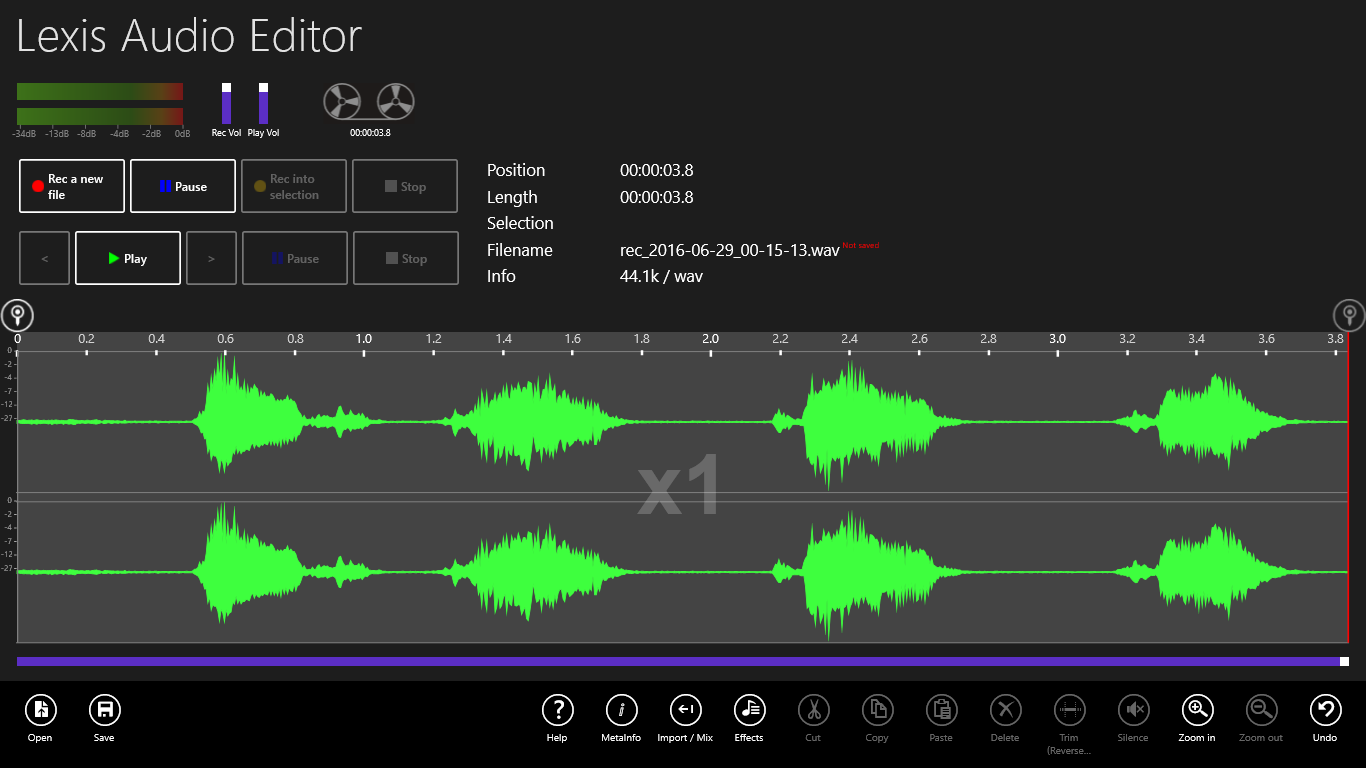Click the Lexis Audio Editor title
Screen dimensions: 1366x768
coord(189,36)
